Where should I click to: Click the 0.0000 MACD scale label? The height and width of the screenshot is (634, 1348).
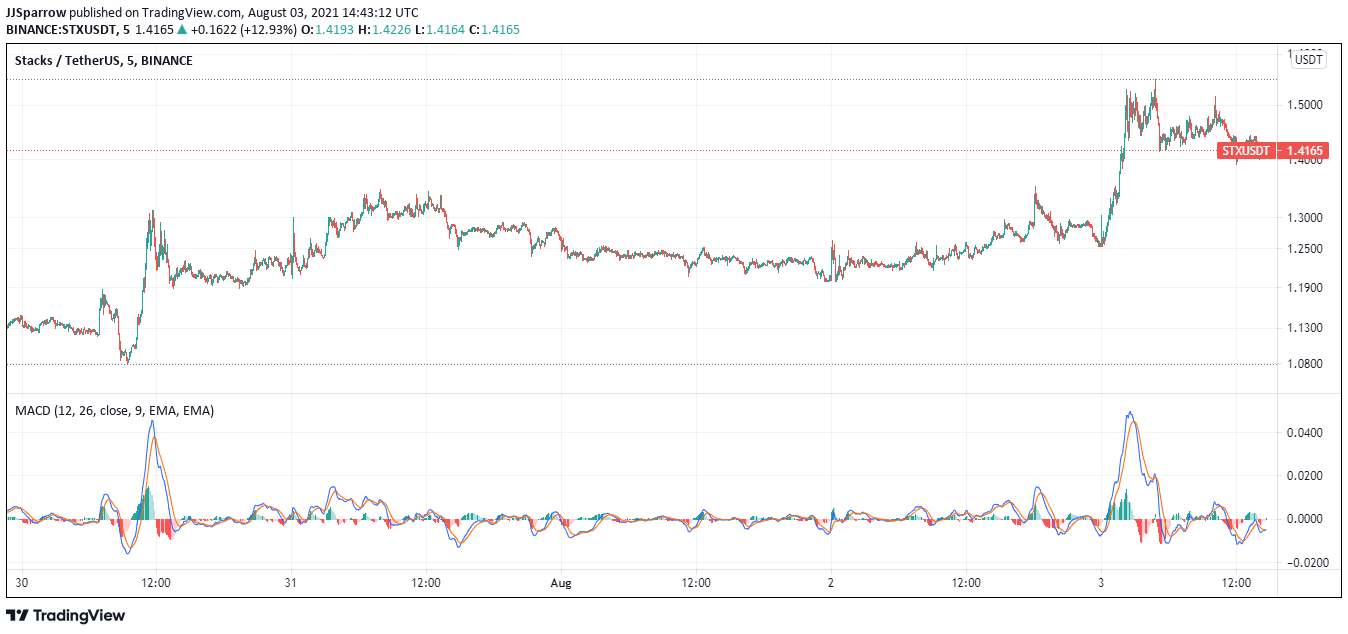(x=1305, y=519)
